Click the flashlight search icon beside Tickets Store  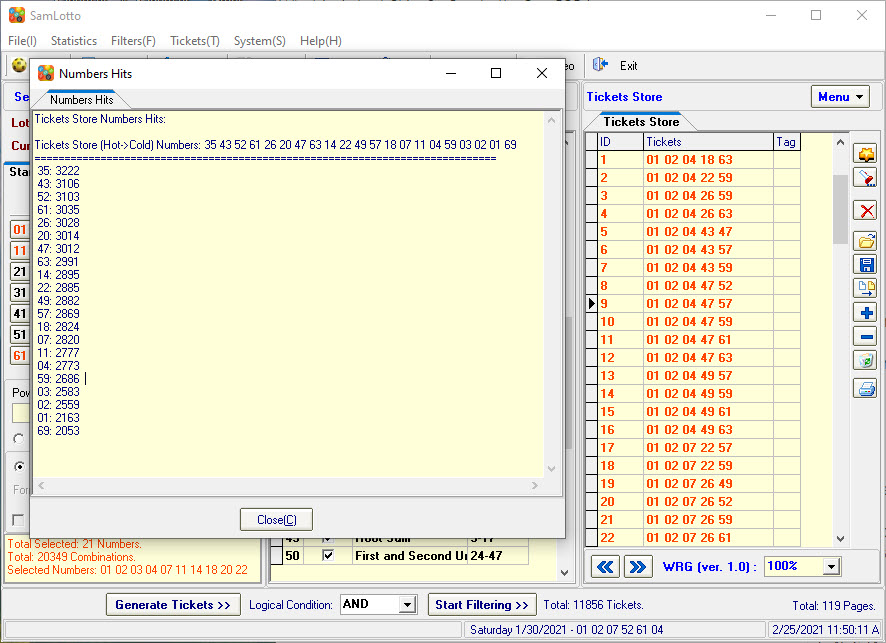coord(865,178)
